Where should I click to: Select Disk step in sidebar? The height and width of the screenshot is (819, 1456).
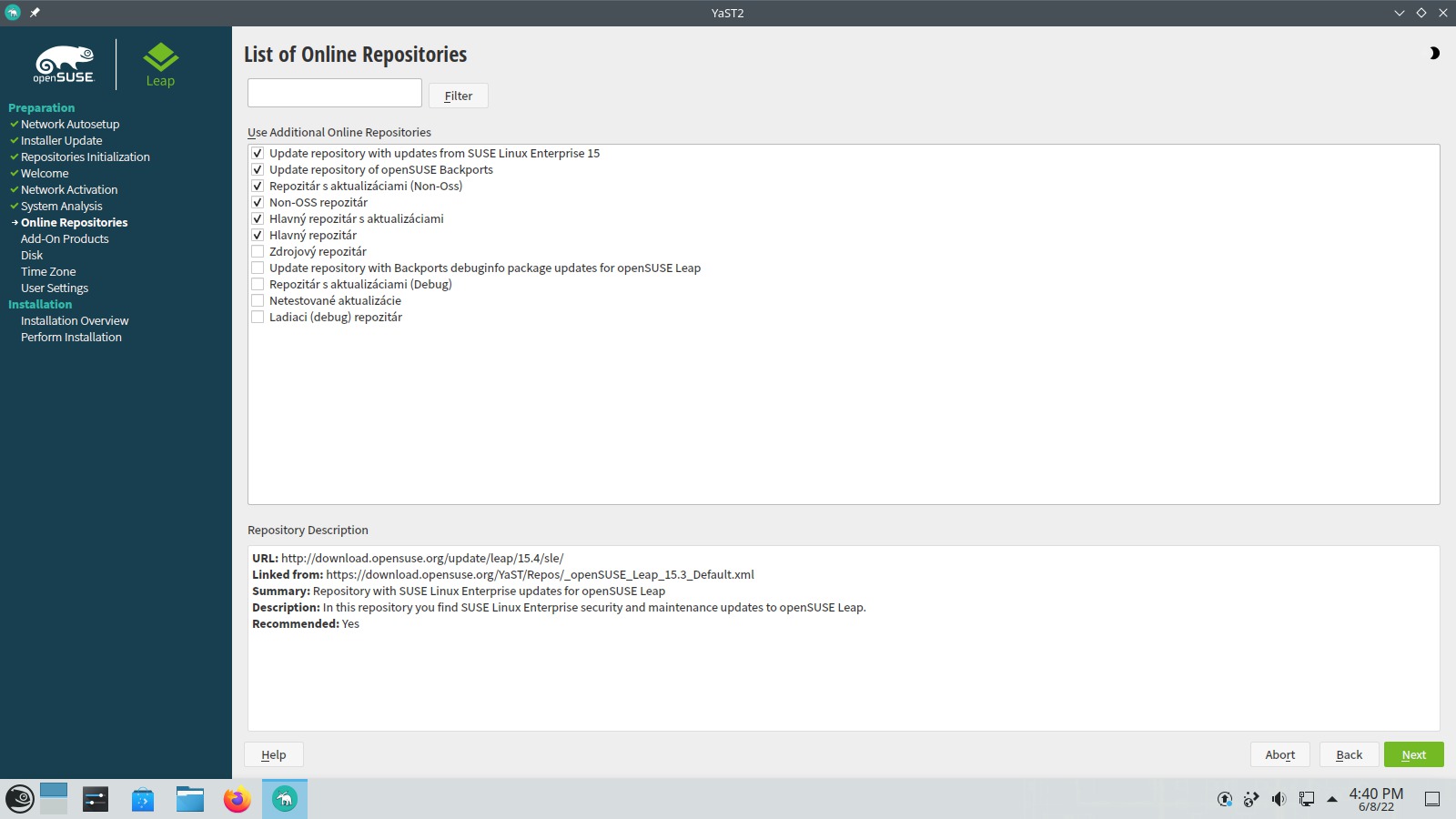click(x=32, y=255)
